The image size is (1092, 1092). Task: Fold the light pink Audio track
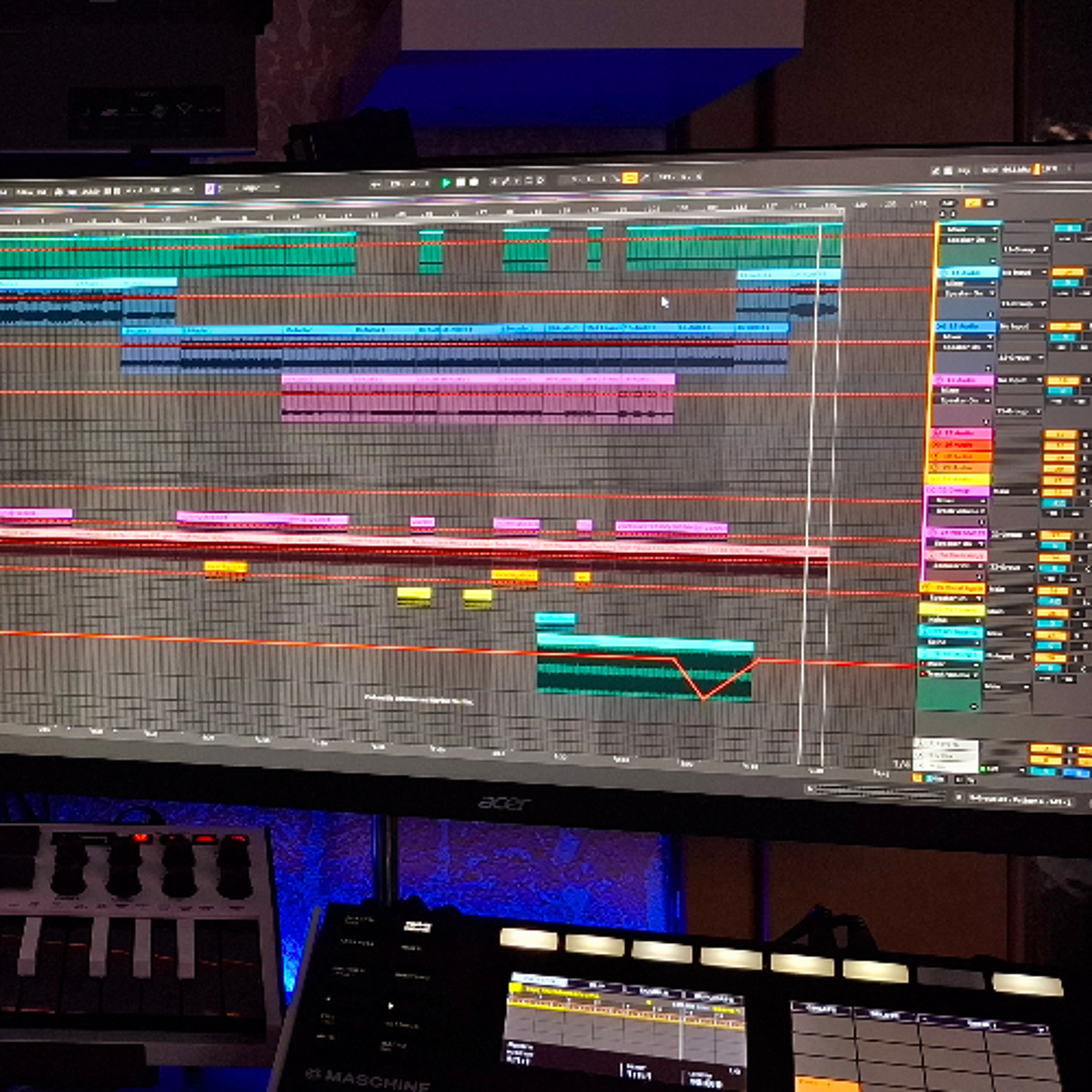tap(939, 380)
